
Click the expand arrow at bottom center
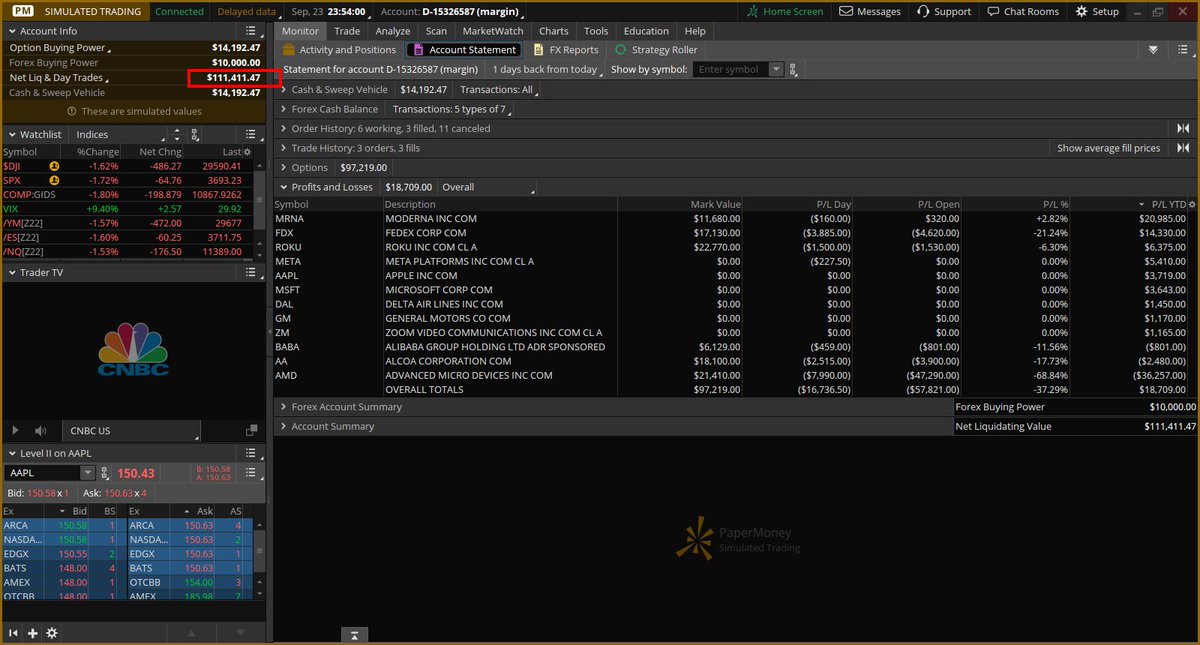coord(354,635)
